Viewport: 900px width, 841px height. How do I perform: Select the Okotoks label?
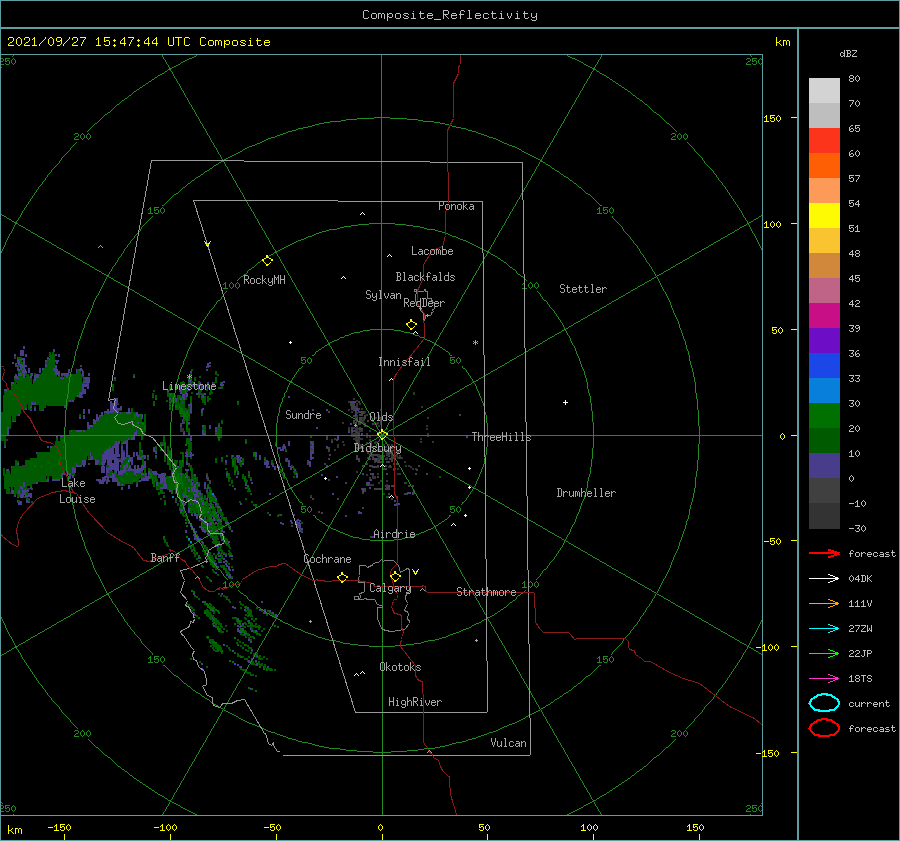click(x=400, y=667)
